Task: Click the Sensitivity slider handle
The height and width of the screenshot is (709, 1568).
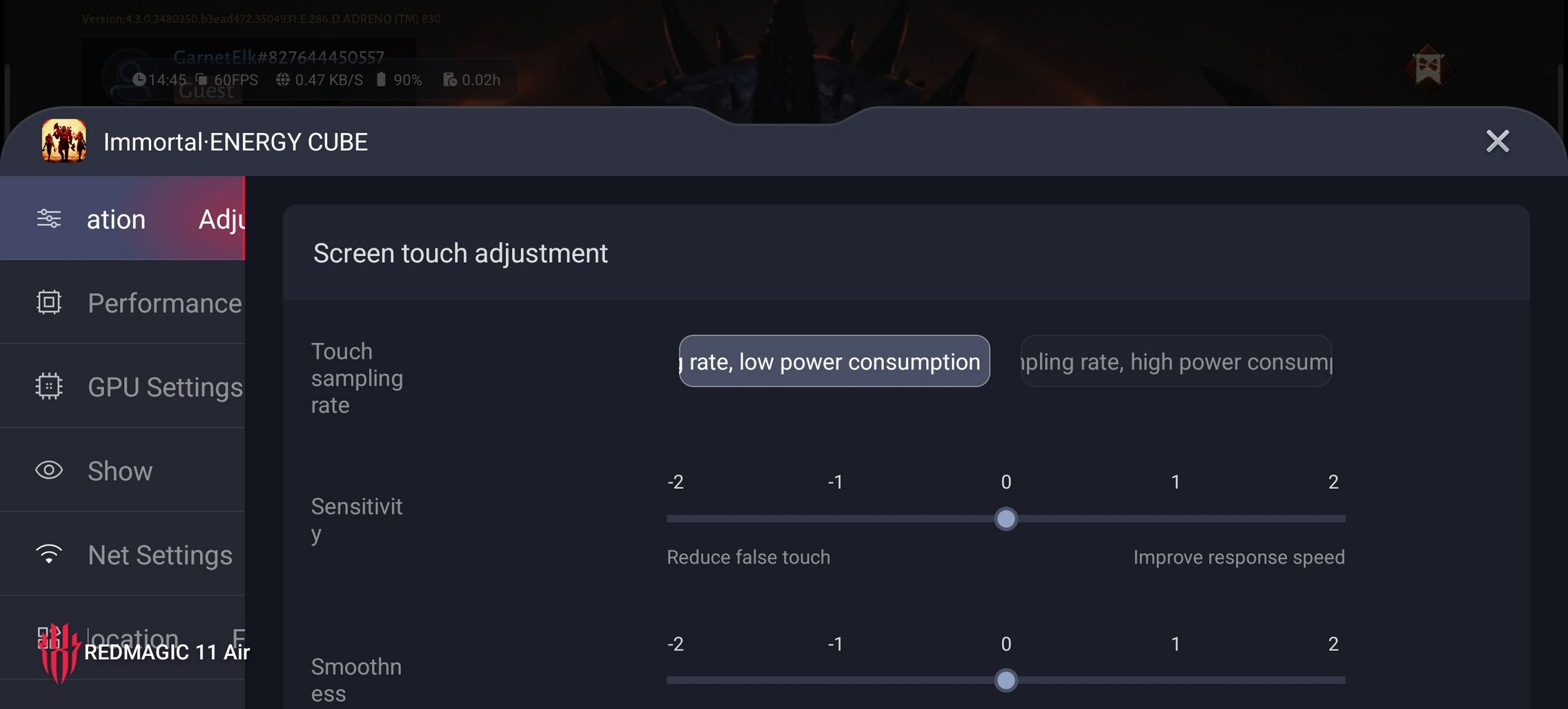Action: [1006, 519]
